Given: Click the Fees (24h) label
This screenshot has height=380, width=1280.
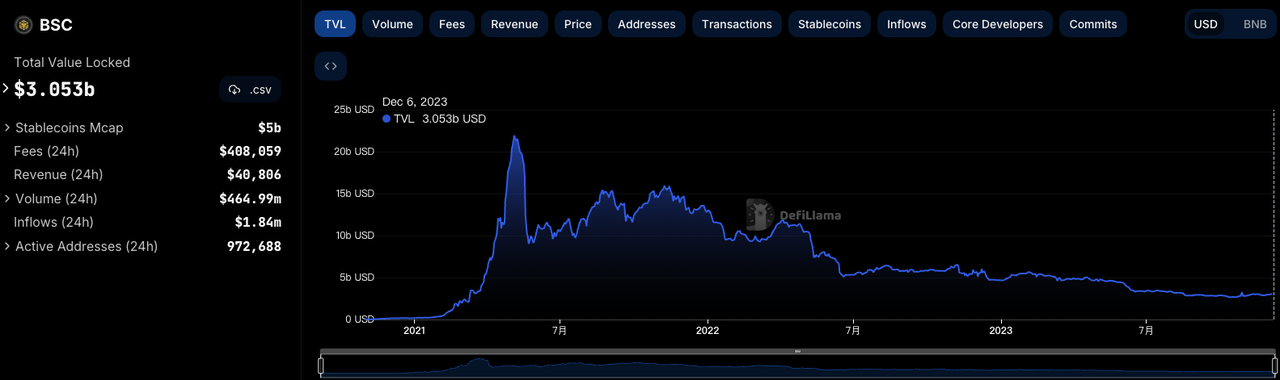Looking at the screenshot, I should point(46,151).
